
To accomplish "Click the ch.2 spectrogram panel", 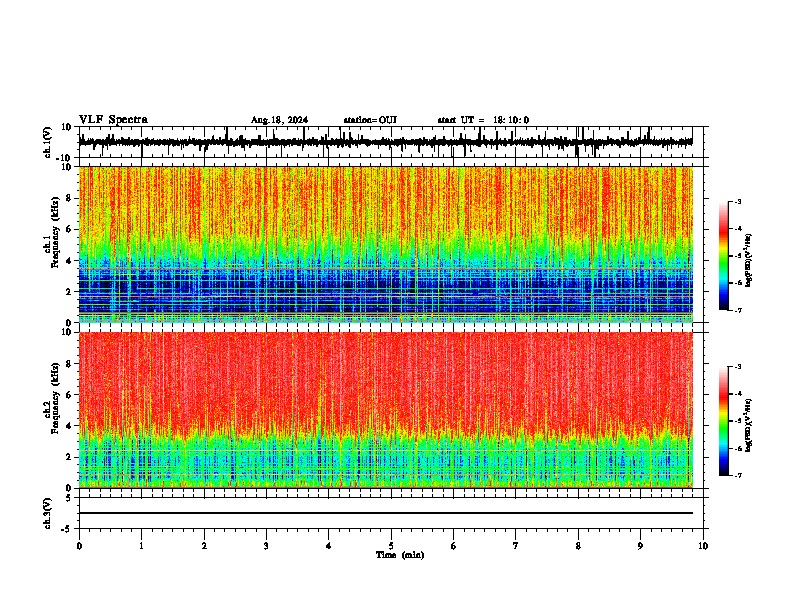I will 386,410.
